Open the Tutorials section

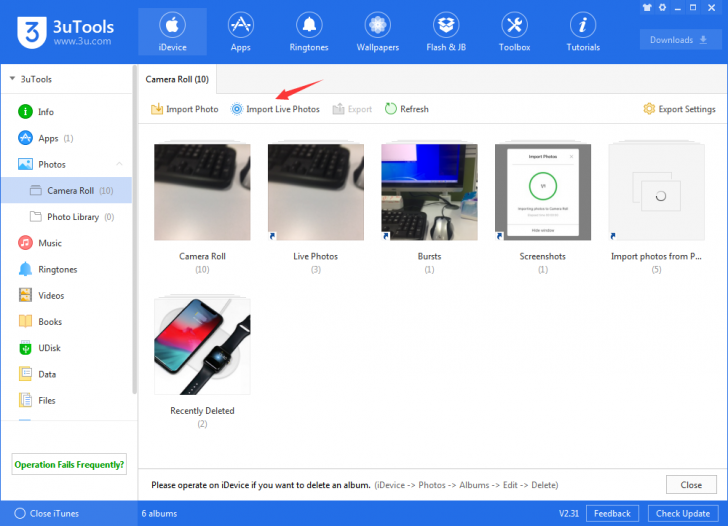click(x=583, y=32)
